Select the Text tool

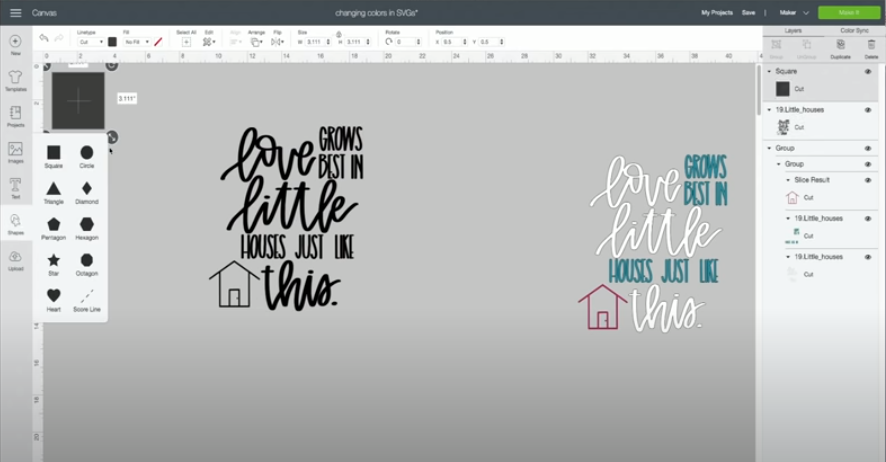(x=15, y=188)
